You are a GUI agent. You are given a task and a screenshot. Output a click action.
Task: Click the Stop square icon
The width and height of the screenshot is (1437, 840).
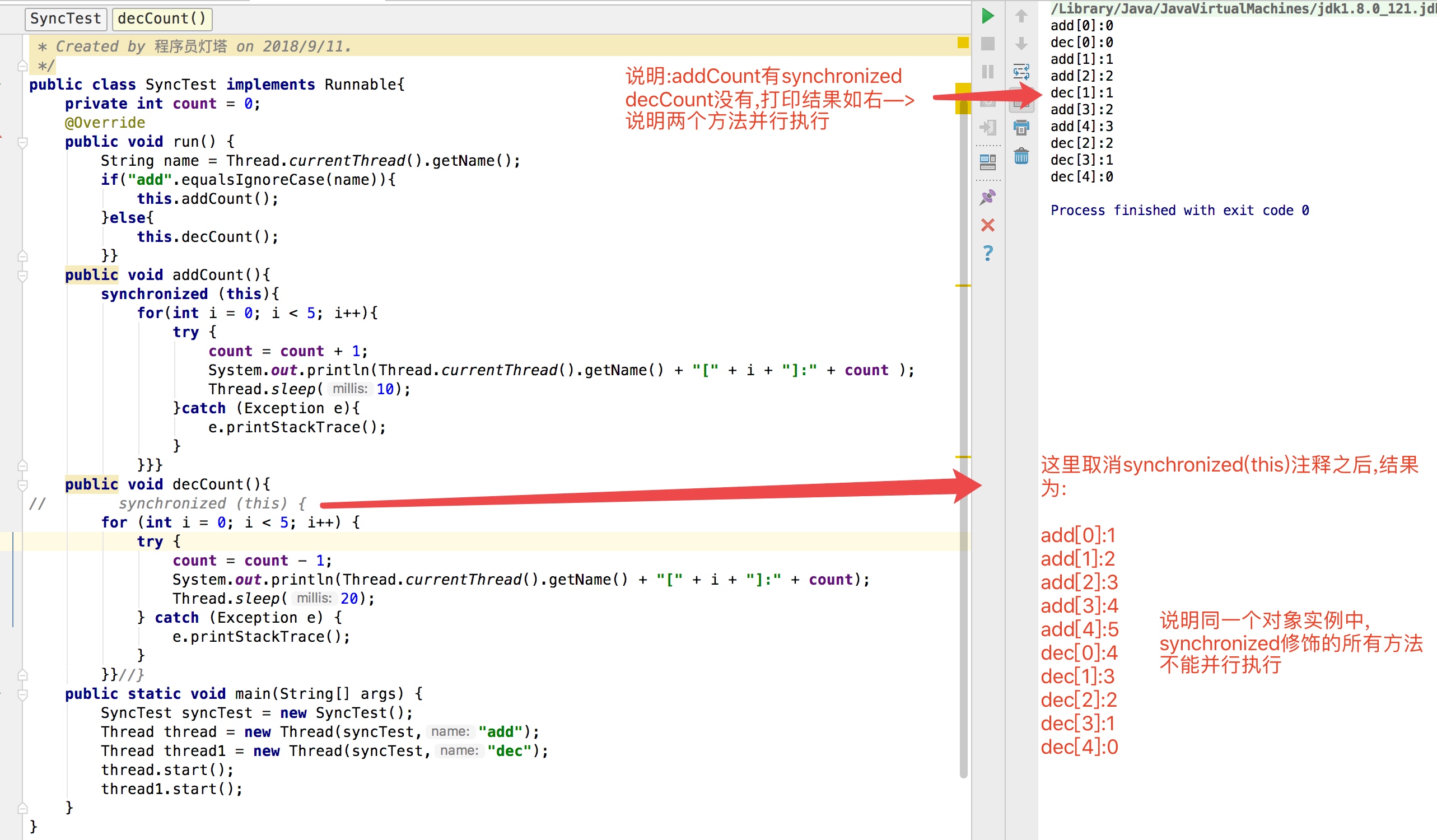pos(988,44)
